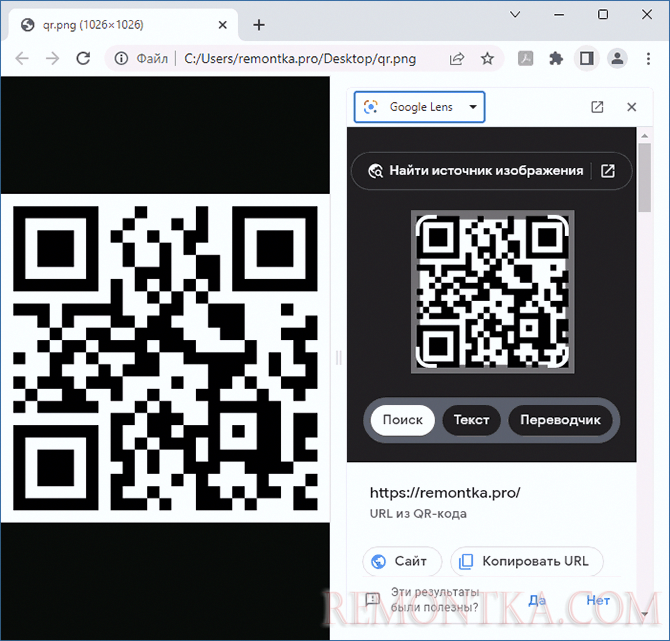Screen dimensions: 670x641
Task: Go forward with the browser forward arrow
Action: coord(52,58)
